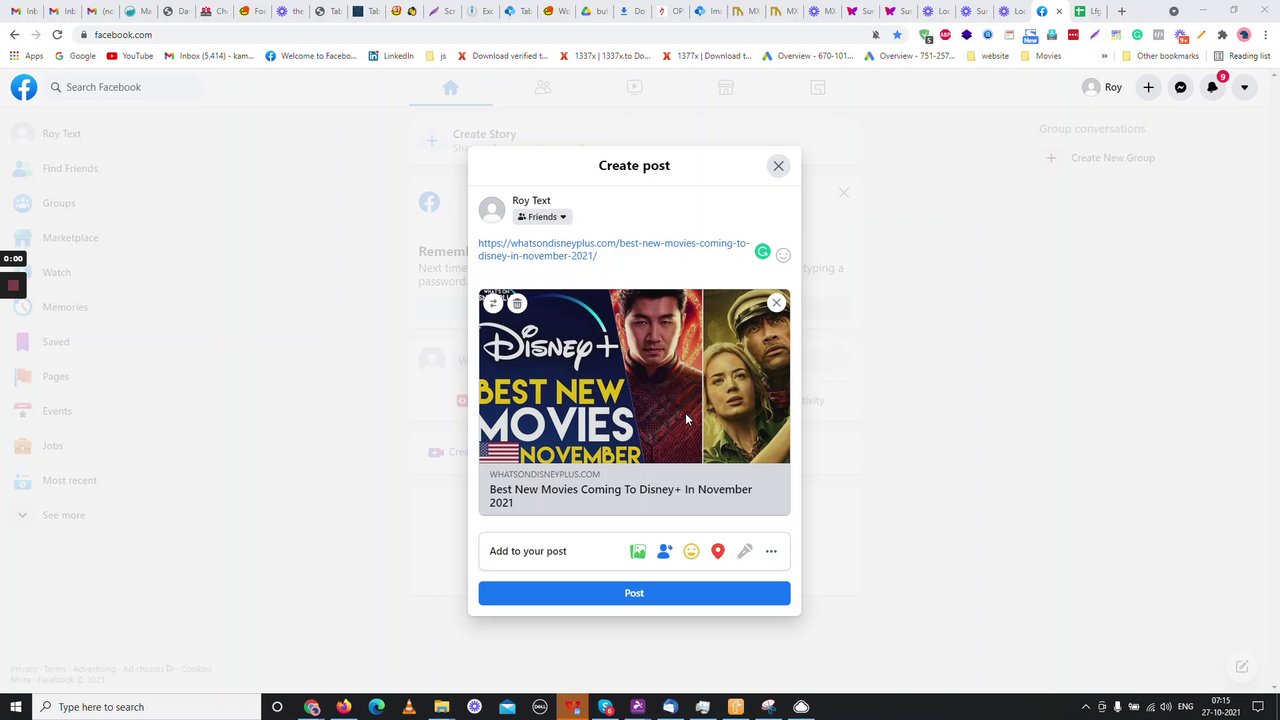Click the Tag people icon
The width and height of the screenshot is (1280, 720).
click(x=665, y=551)
